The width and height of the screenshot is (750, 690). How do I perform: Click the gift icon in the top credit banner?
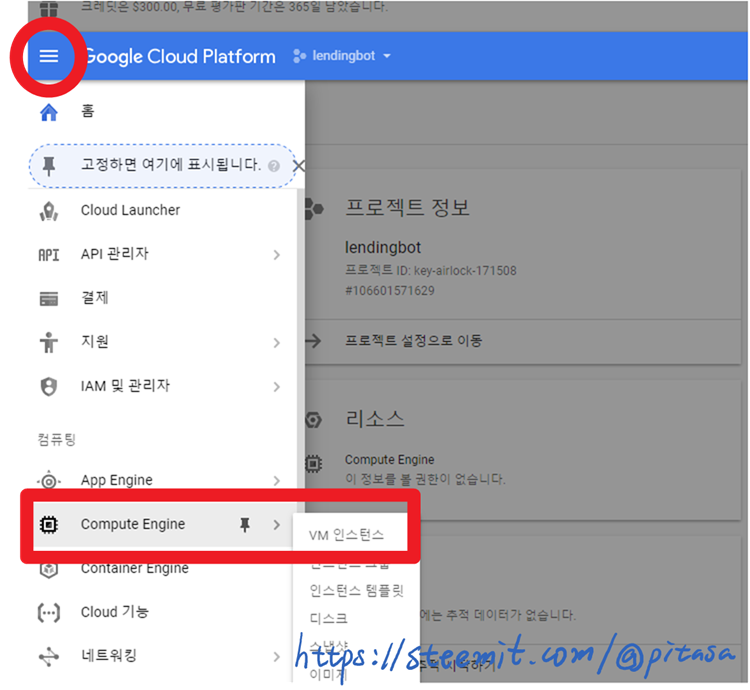49,9
